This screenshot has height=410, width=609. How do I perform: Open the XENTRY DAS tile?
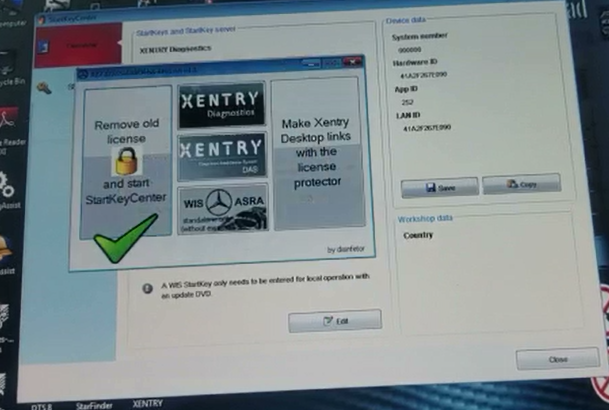(222, 156)
